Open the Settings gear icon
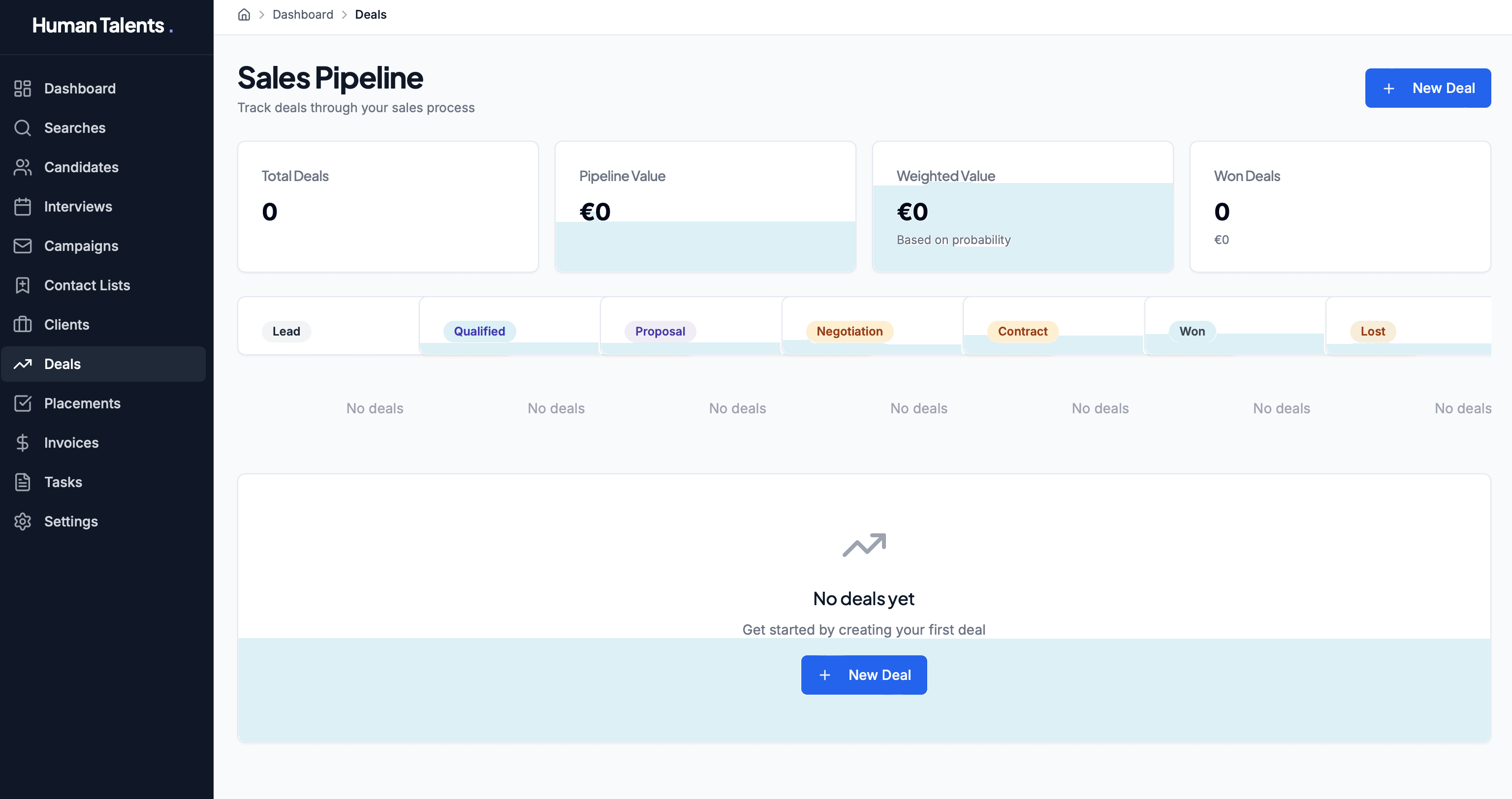The width and height of the screenshot is (1512, 799). click(23, 521)
